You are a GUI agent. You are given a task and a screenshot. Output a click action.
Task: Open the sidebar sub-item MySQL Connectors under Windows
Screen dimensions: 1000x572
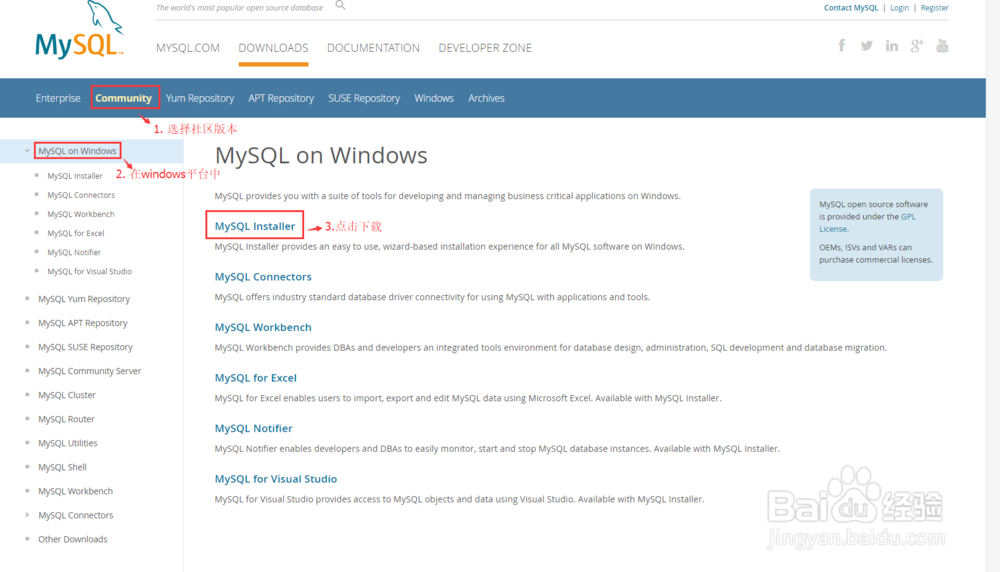point(81,195)
